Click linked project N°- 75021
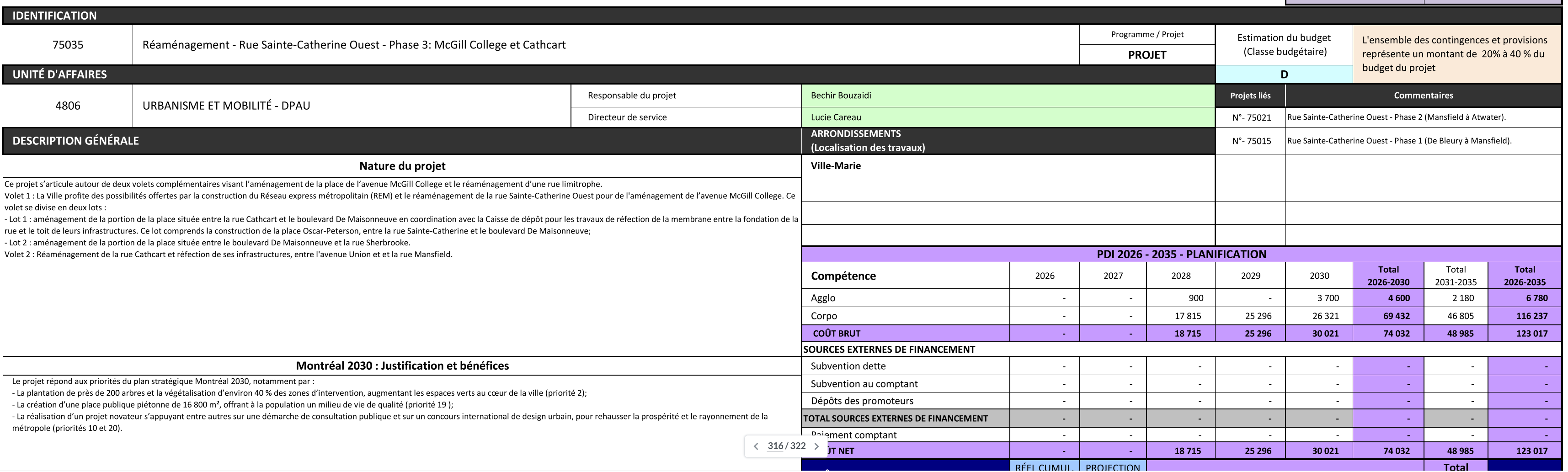The width and height of the screenshot is (1568, 472). tap(1251, 117)
